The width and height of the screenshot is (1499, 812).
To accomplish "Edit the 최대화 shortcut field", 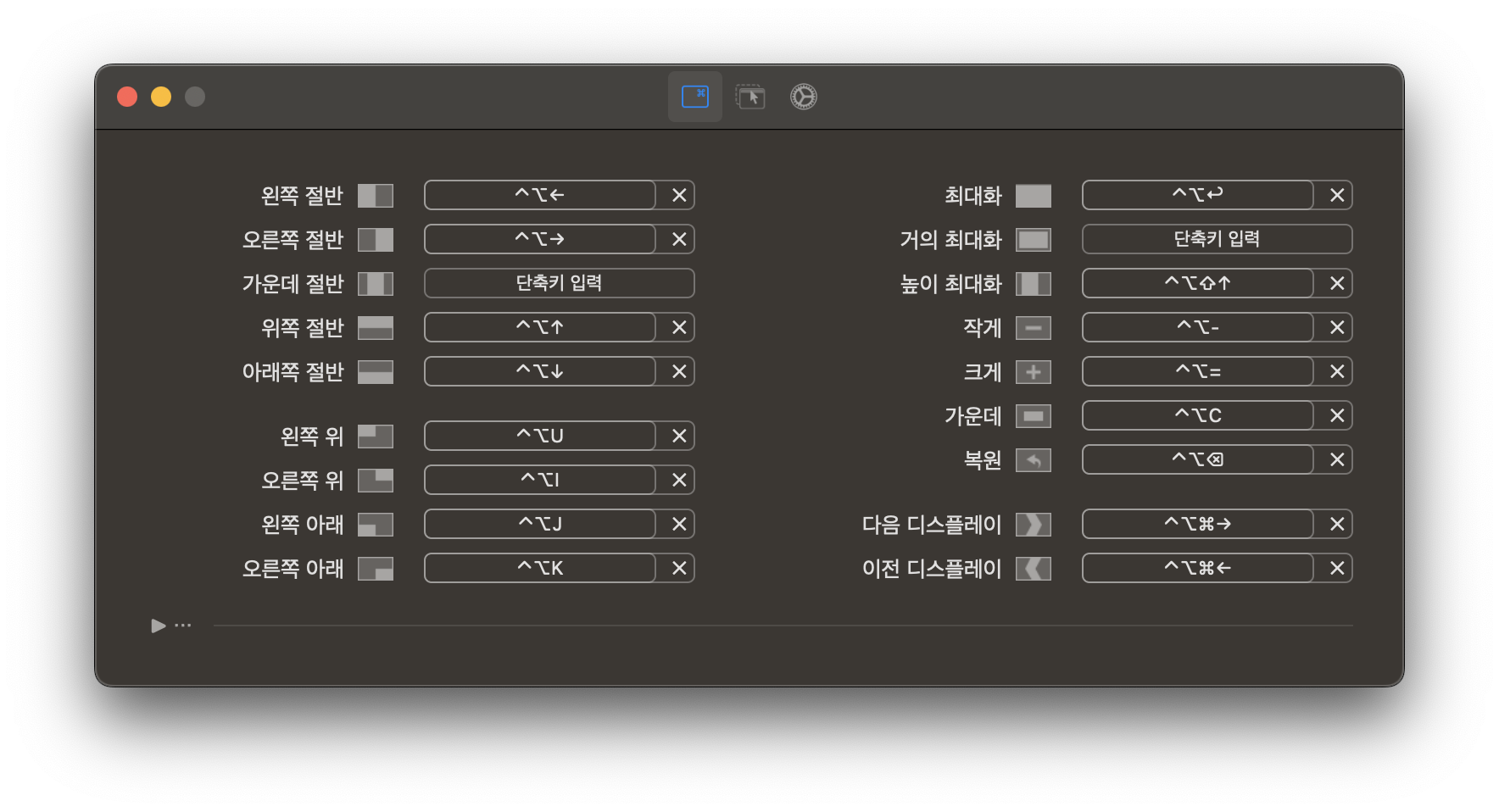I will click(x=1198, y=195).
